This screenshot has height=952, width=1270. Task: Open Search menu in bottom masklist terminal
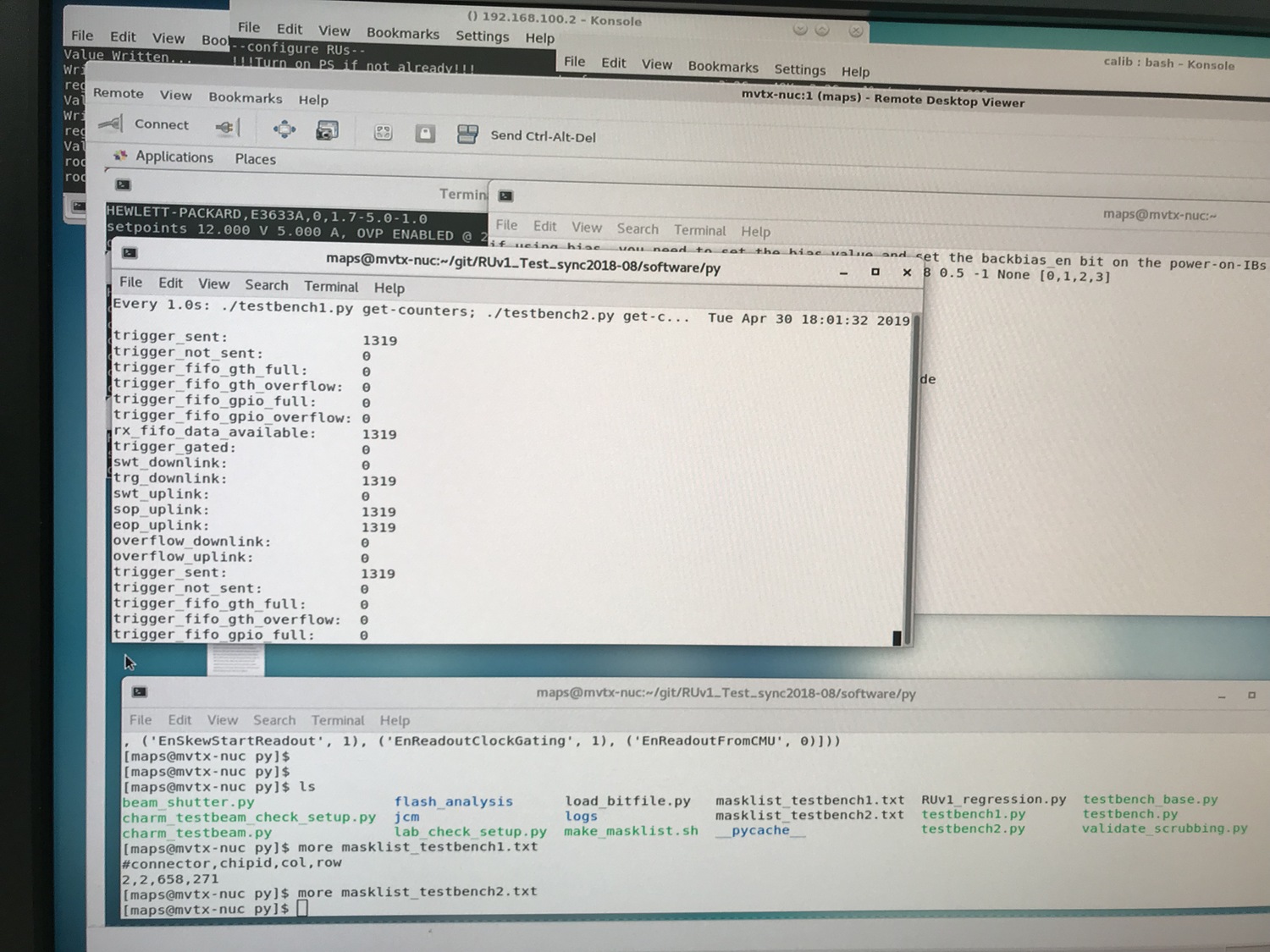(x=274, y=720)
